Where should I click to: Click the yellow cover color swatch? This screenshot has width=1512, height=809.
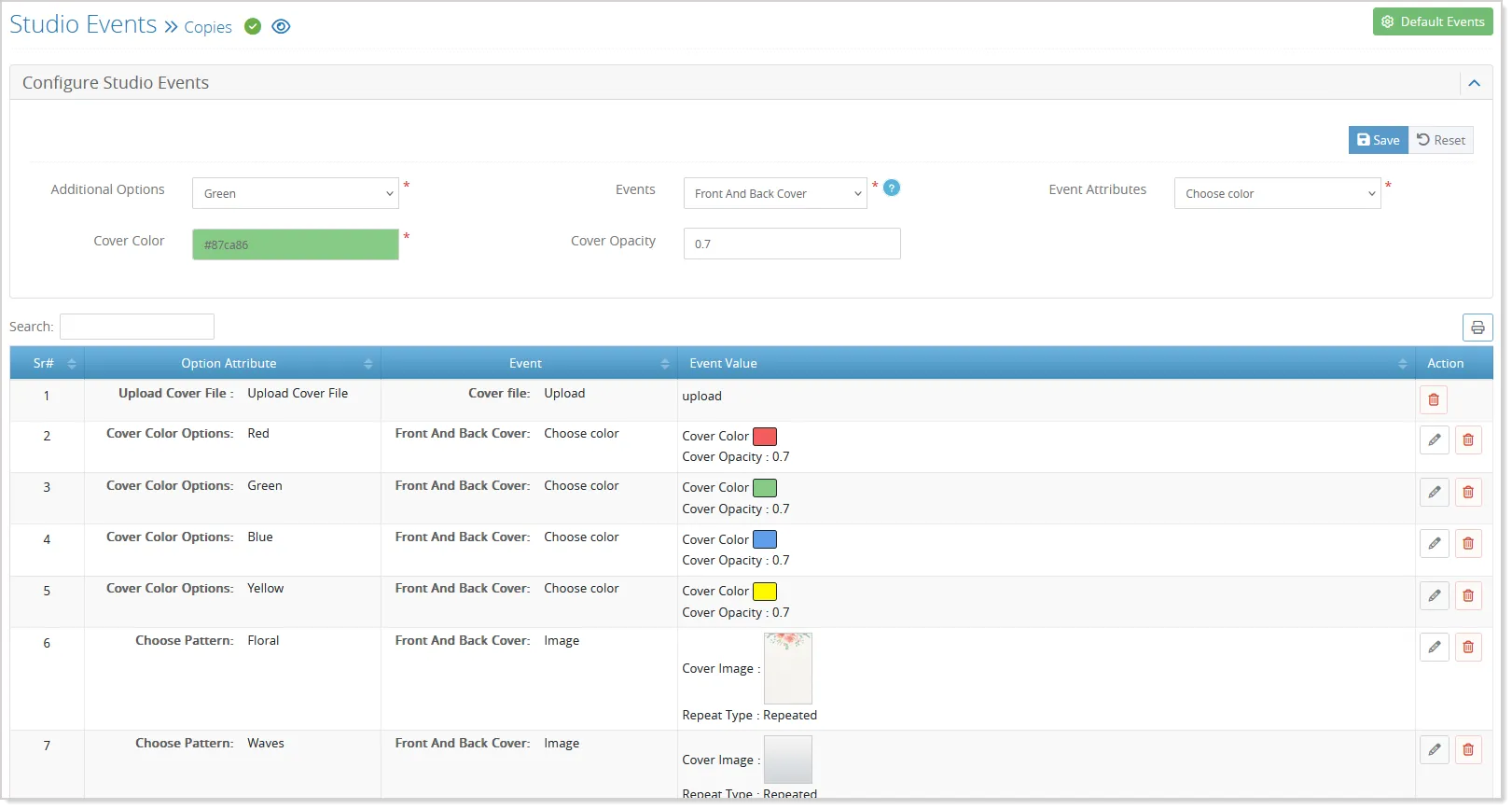(765, 591)
